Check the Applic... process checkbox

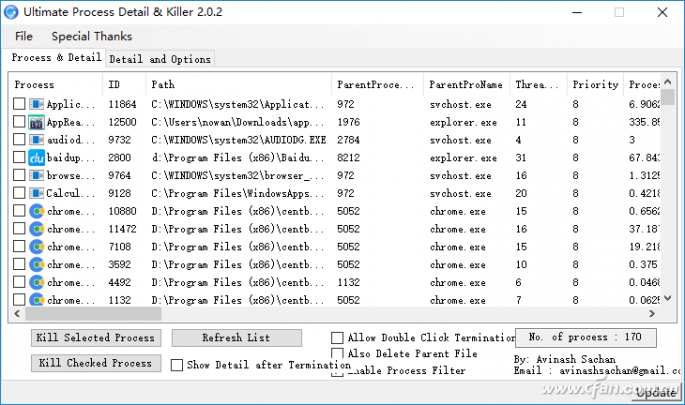(19, 104)
